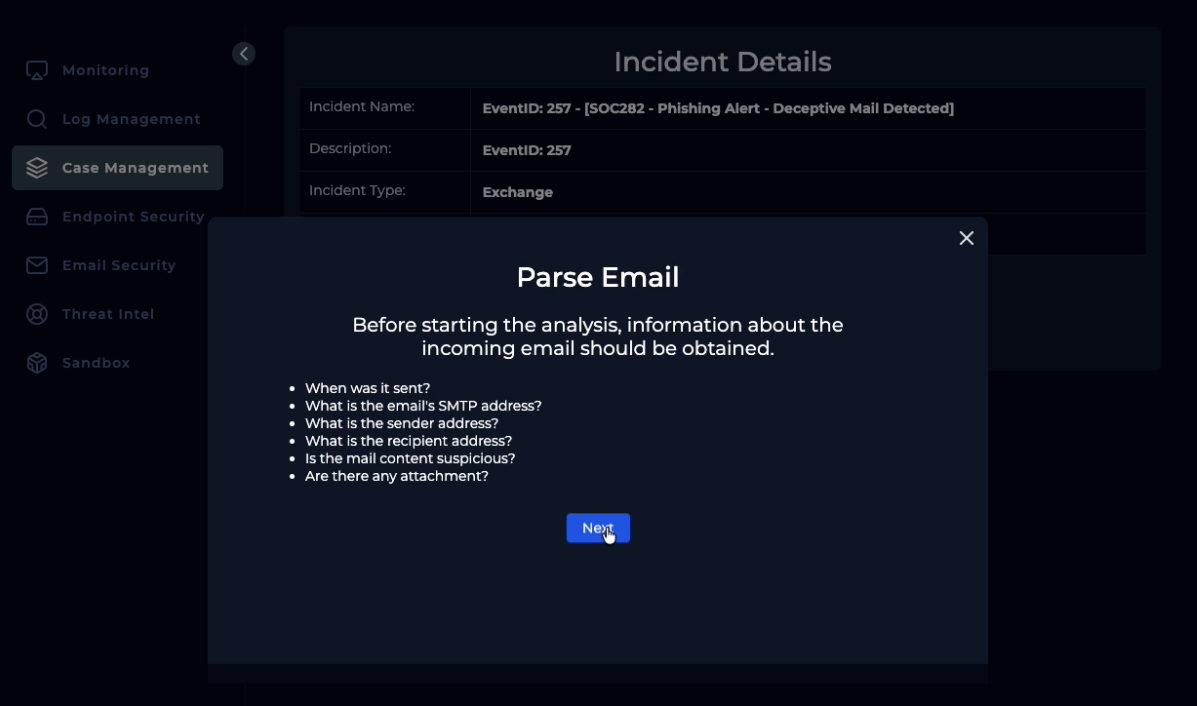Click the SOC282 Phishing Alert incident name
1197x706 pixels.
[x=717, y=108]
